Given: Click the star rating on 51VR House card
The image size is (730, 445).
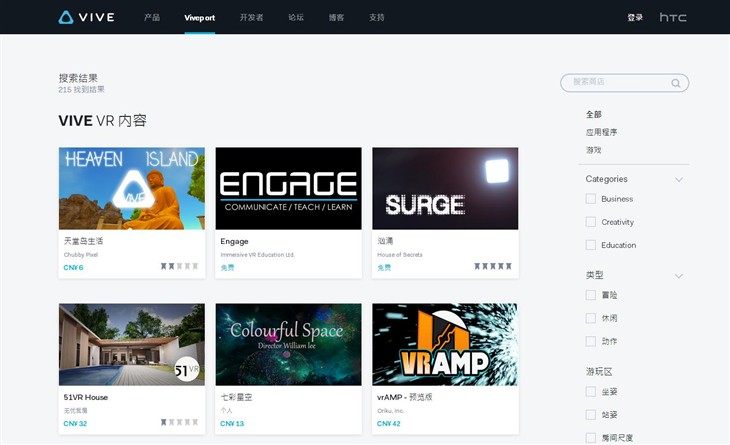Looking at the screenshot, I should pos(179,422).
